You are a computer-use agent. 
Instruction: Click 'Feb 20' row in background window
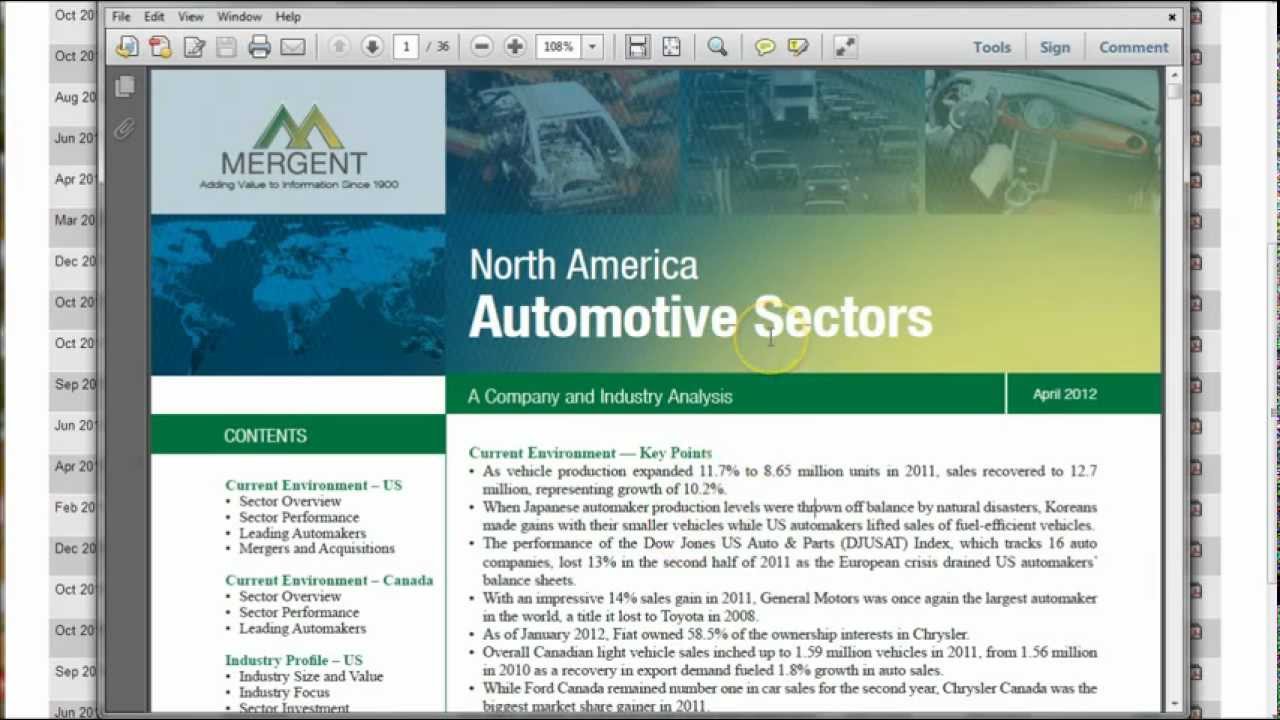pos(75,507)
